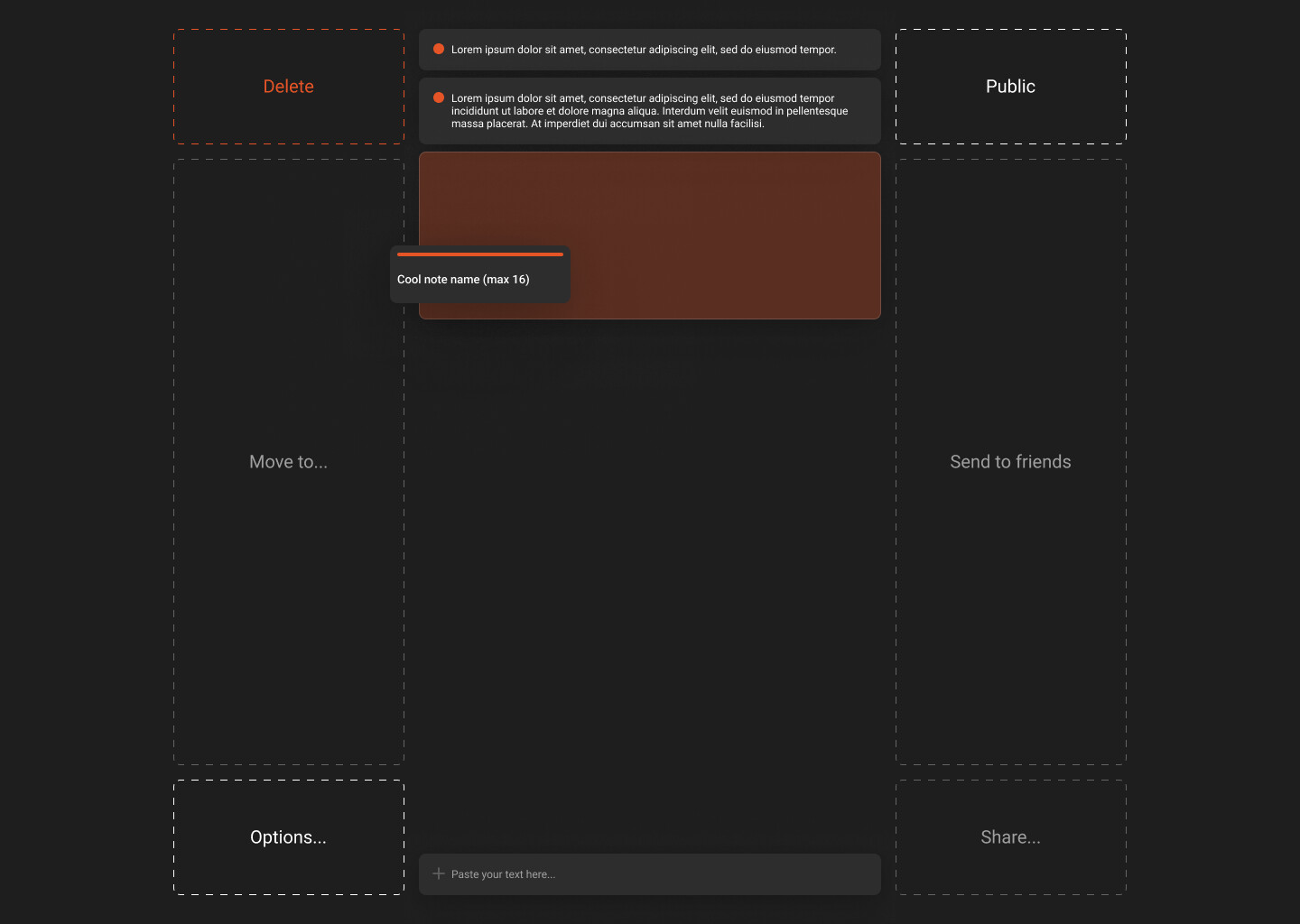Click the orange bar on Cool note card

[x=480, y=254]
